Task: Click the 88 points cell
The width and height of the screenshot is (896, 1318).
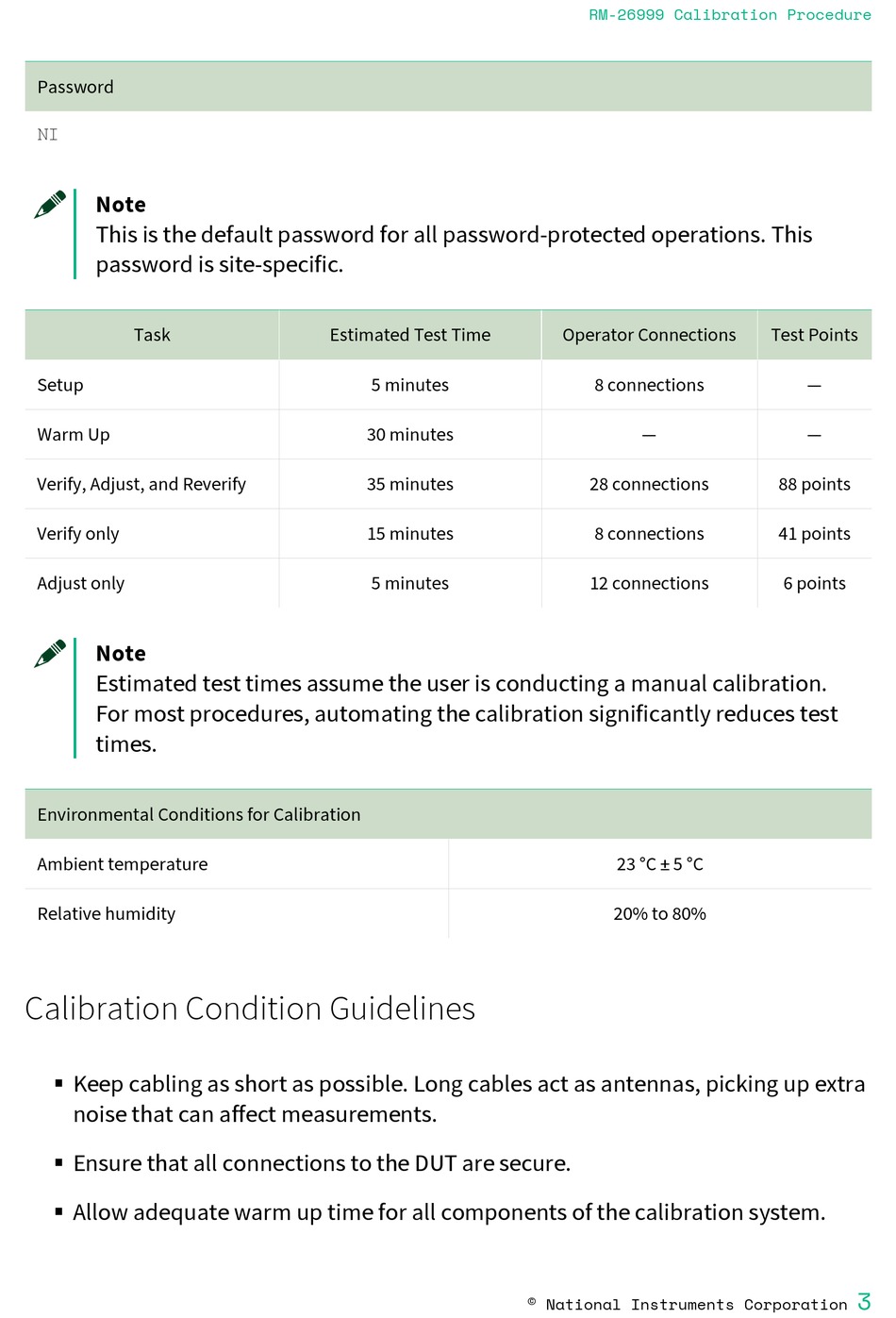Action: coord(815,484)
